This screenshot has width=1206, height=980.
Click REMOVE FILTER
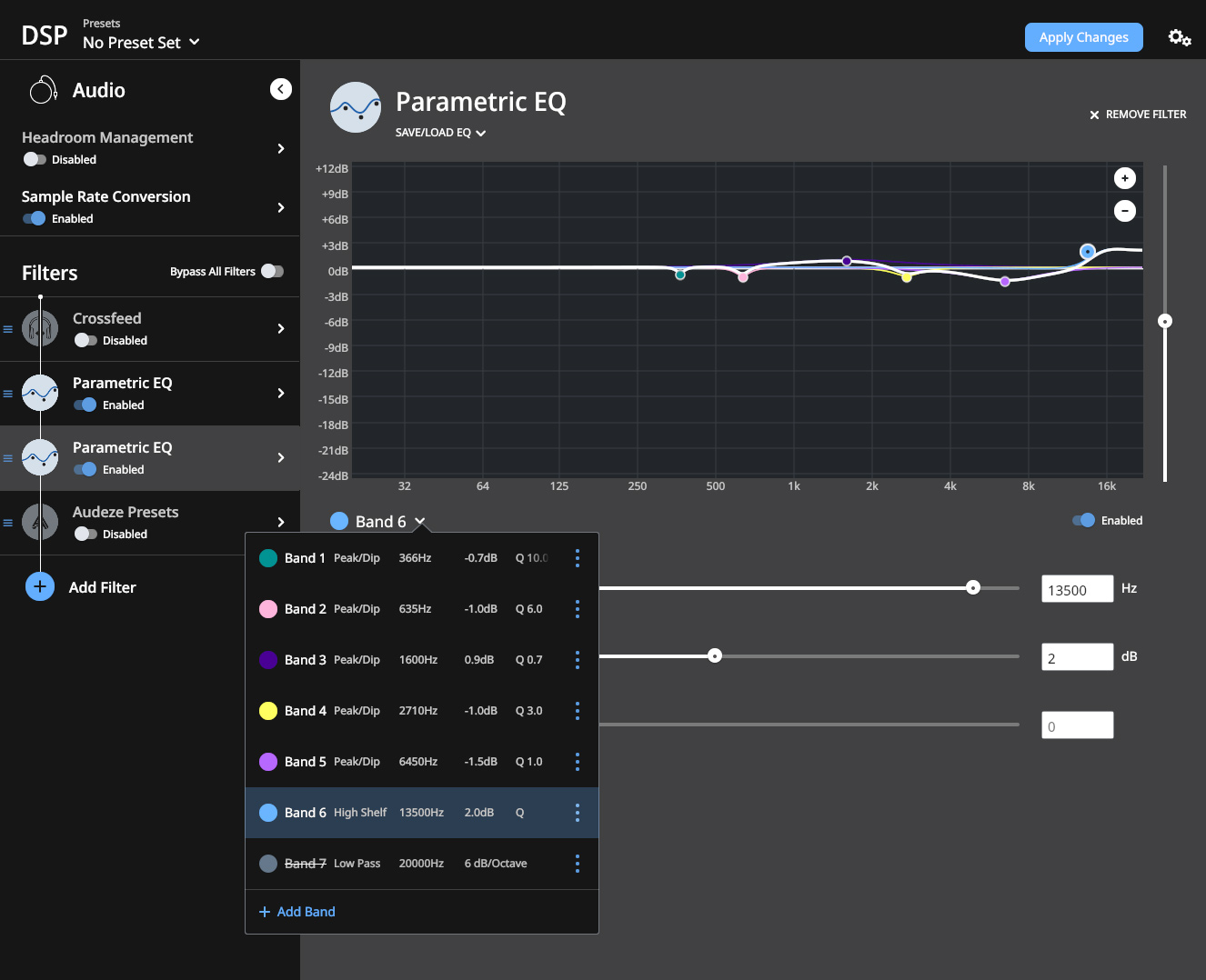click(x=1138, y=115)
